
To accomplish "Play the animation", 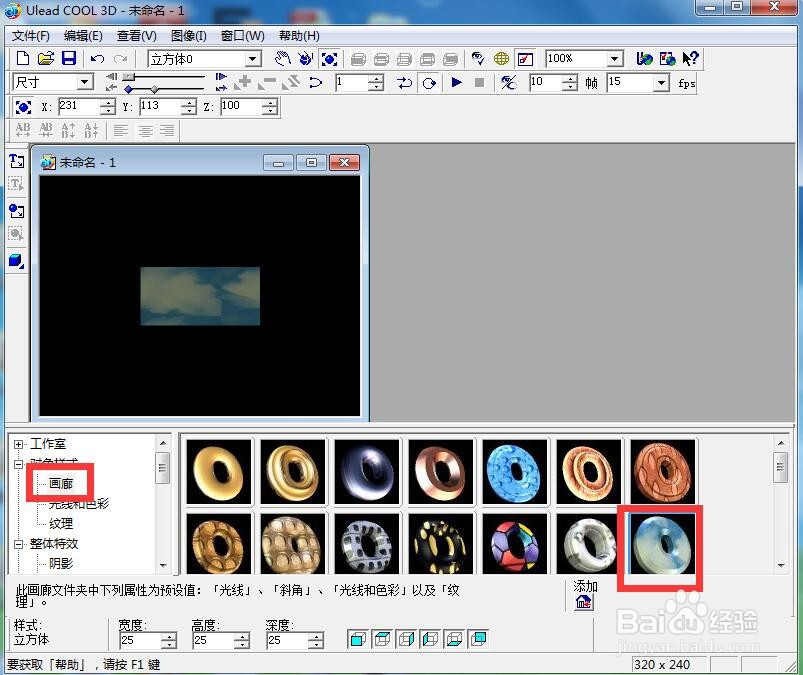I will pyautogui.click(x=456, y=82).
